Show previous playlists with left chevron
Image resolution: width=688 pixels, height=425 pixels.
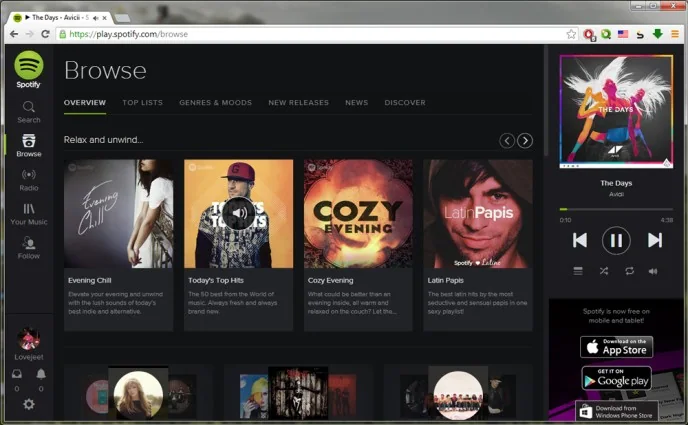507,140
